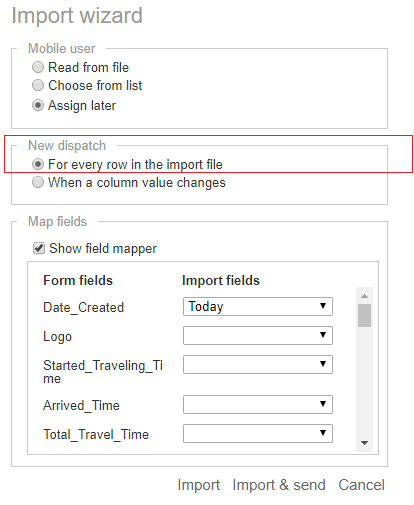Image resolution: width=414 pixels, height=505 pixels.
Task: Click the field mapper scrollbar down arrow
Action: pyautogui.click(x=364, y=443)
